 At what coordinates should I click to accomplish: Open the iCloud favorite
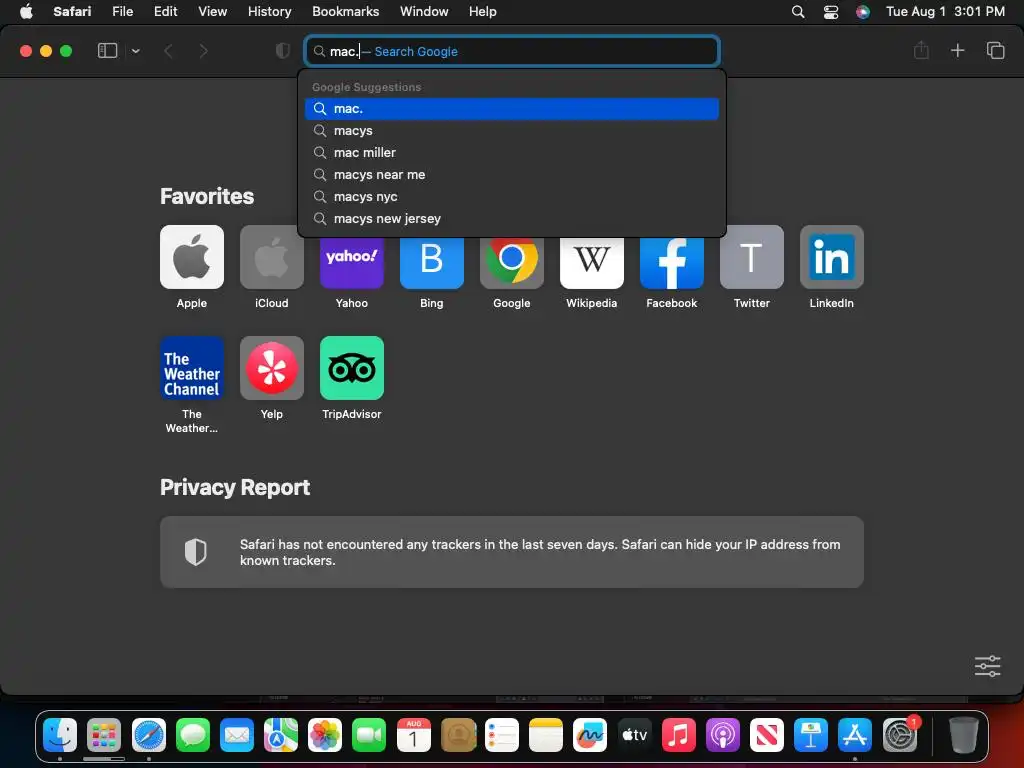272,257
